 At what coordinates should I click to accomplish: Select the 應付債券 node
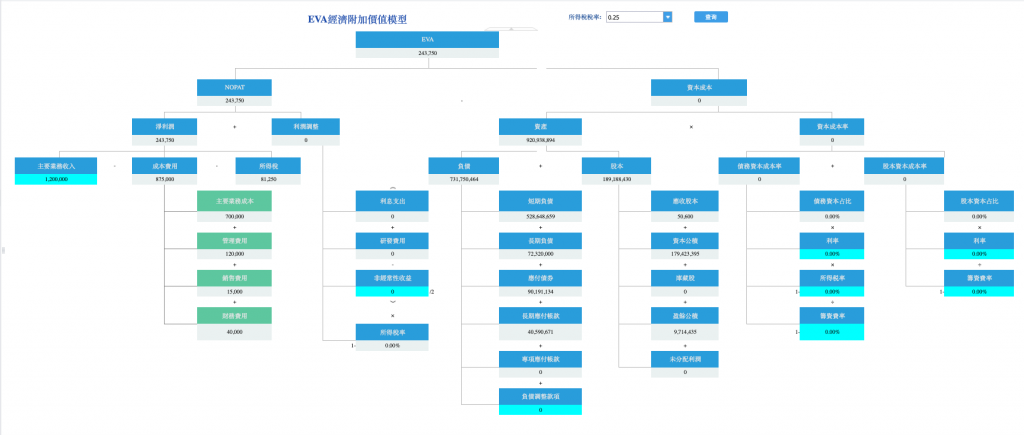tap(540, 279)
